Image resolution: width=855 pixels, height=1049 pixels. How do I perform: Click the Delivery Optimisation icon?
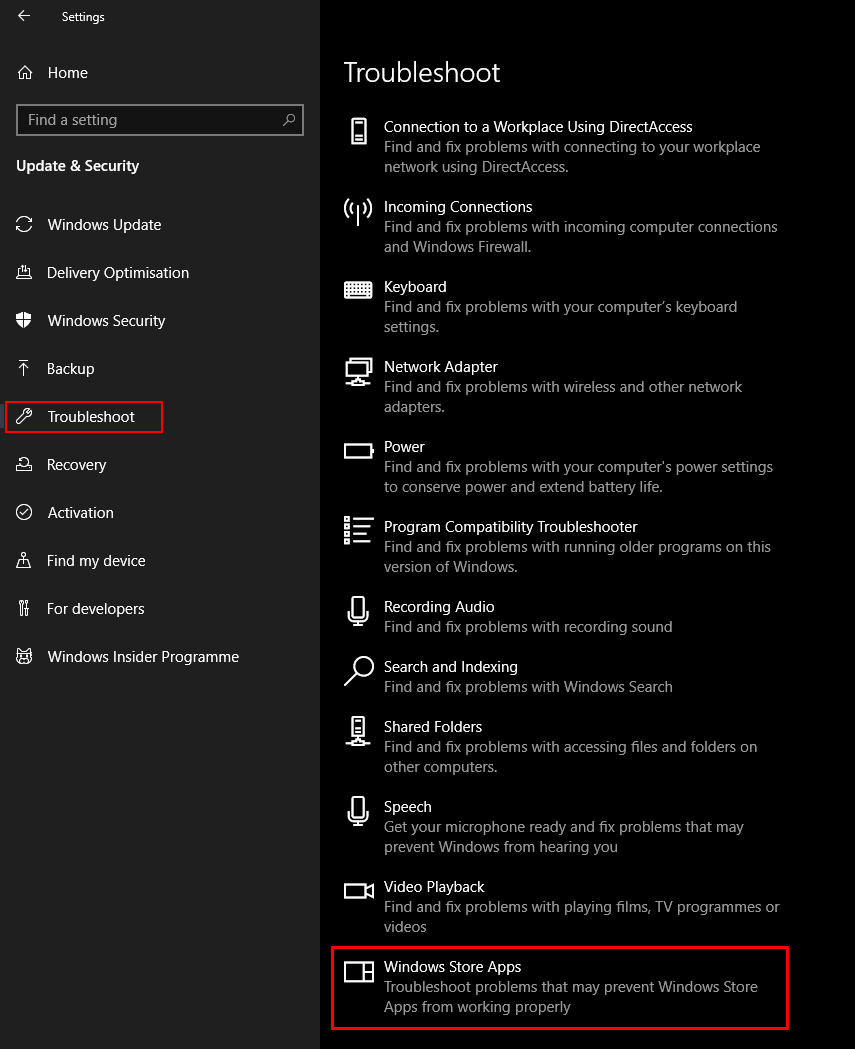[x=24, y=272]
